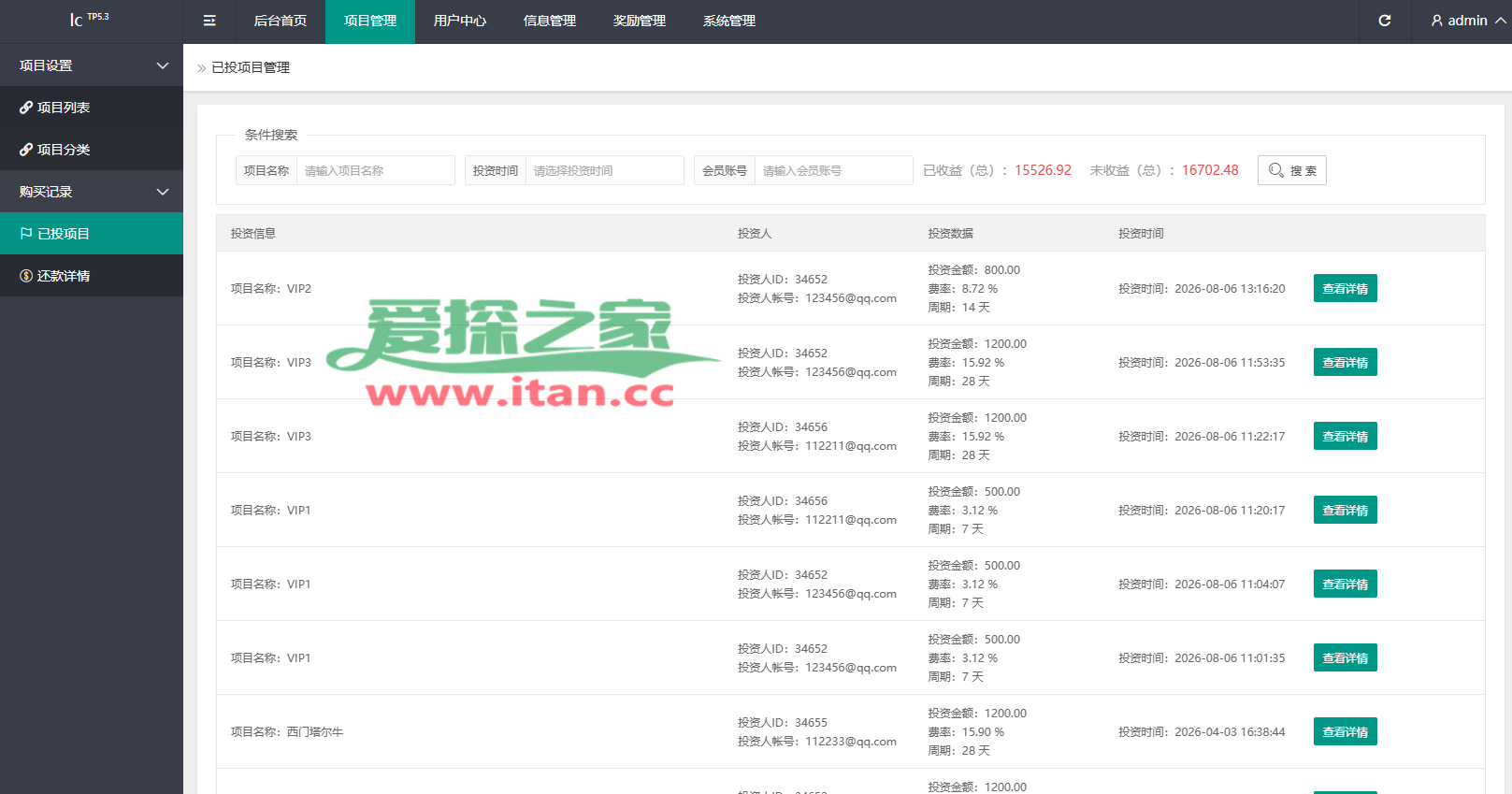
Task: Click the 投资时间 column header
Action: 1141,234
